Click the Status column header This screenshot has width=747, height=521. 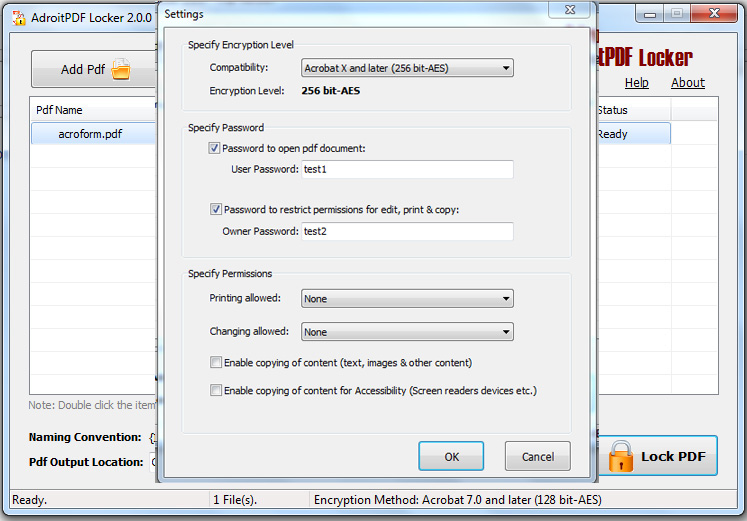point(634,110)
